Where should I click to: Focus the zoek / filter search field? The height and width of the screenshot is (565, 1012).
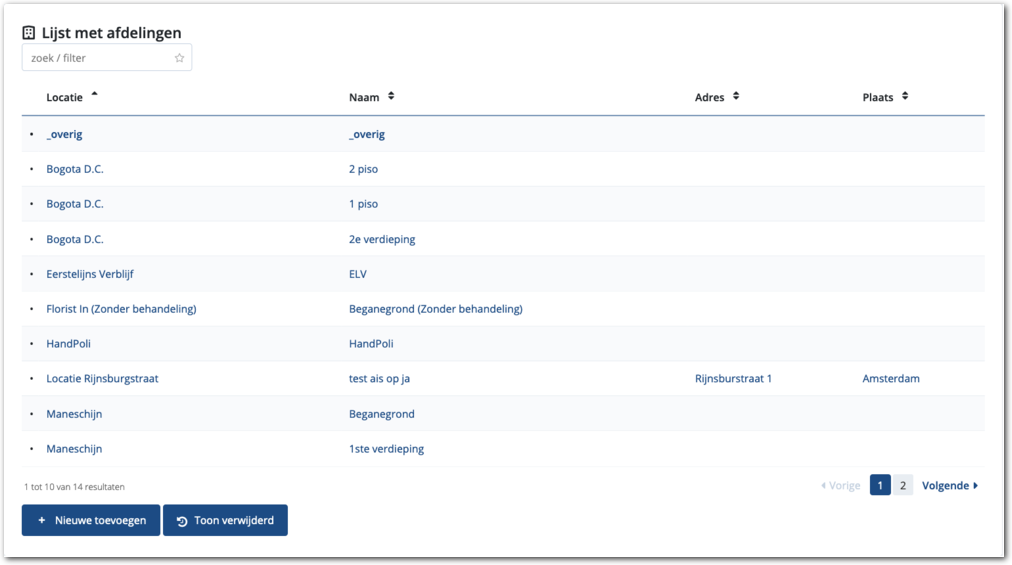[x=98, y=58]
